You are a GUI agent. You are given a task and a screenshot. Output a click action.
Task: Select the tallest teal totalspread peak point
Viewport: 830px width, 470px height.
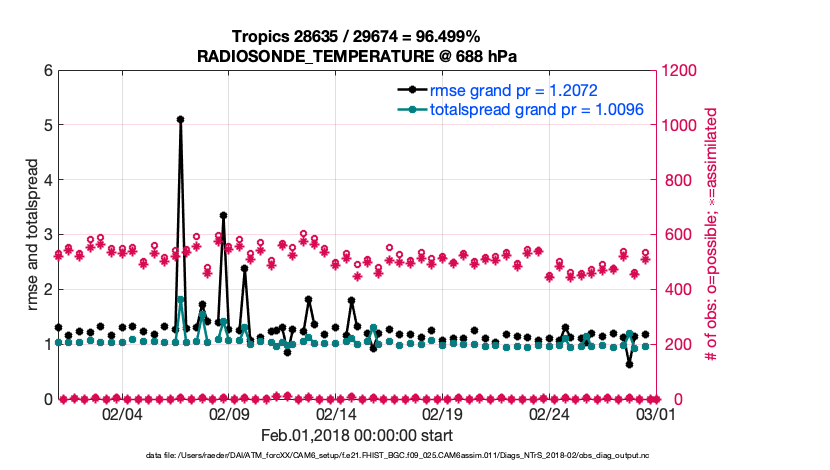click(x=180, y=299)
